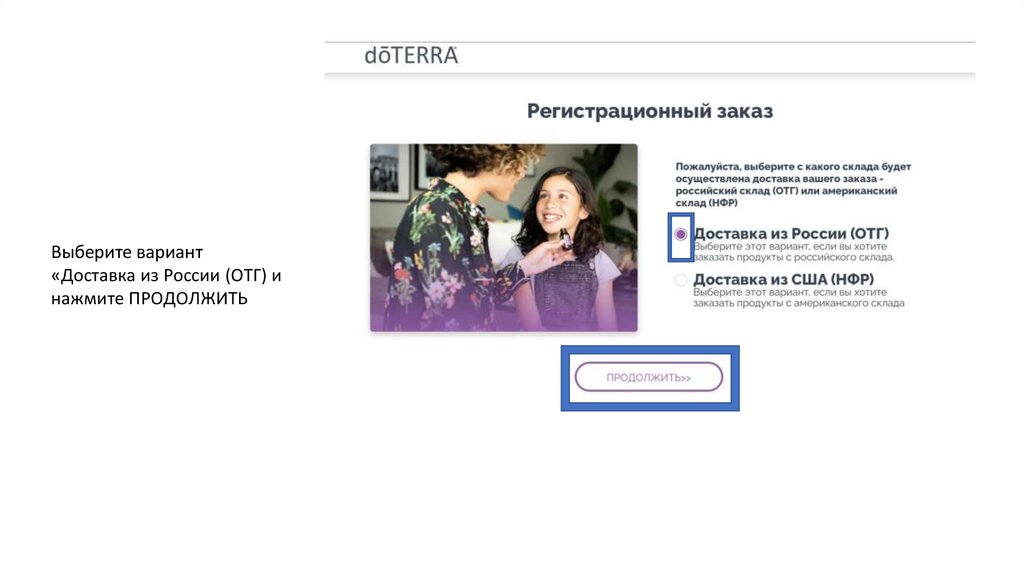Click text about ordering from российского склада
1024x574 pixels.
tap(793, 251)
